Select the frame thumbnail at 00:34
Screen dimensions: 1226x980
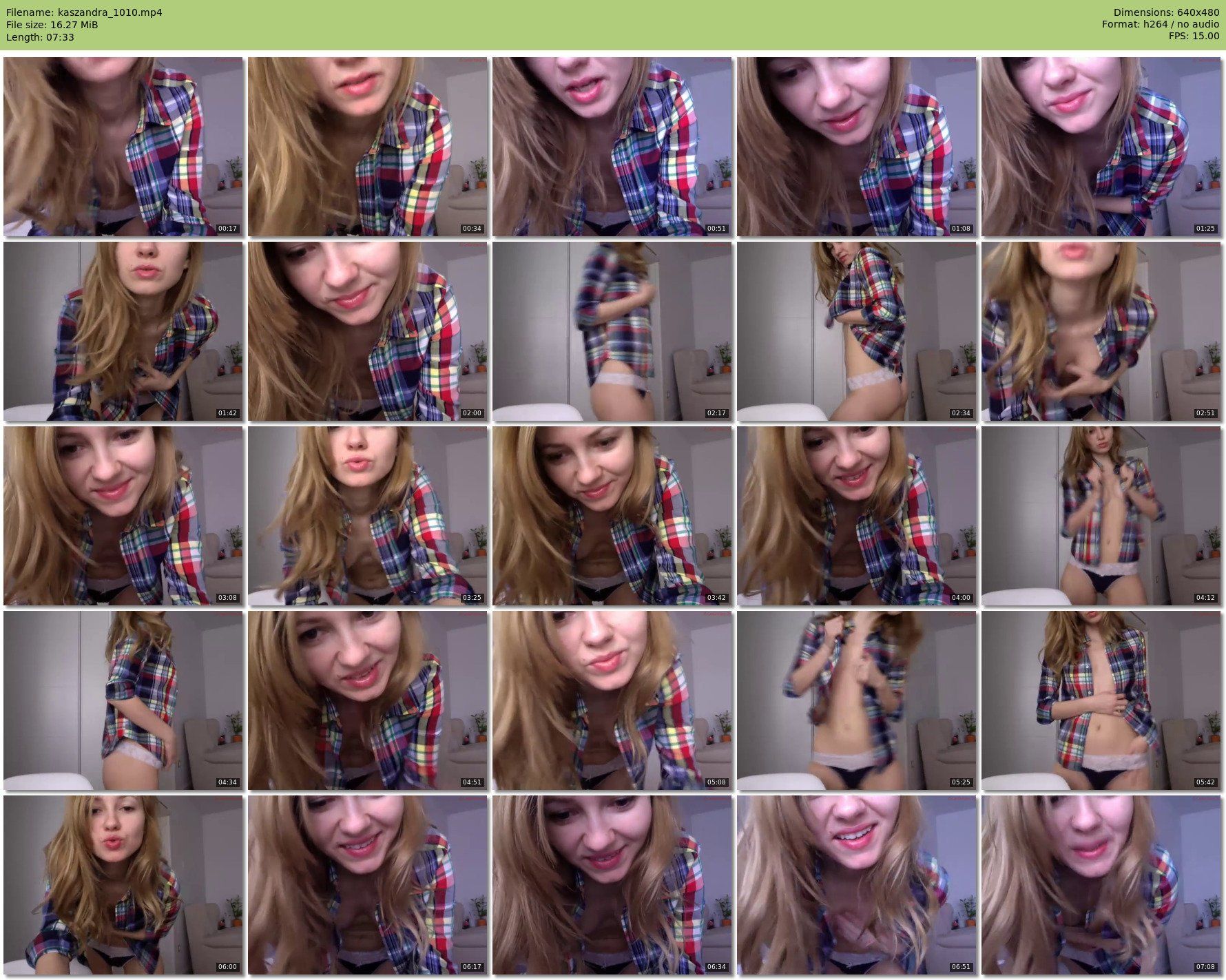click(368, 147)
